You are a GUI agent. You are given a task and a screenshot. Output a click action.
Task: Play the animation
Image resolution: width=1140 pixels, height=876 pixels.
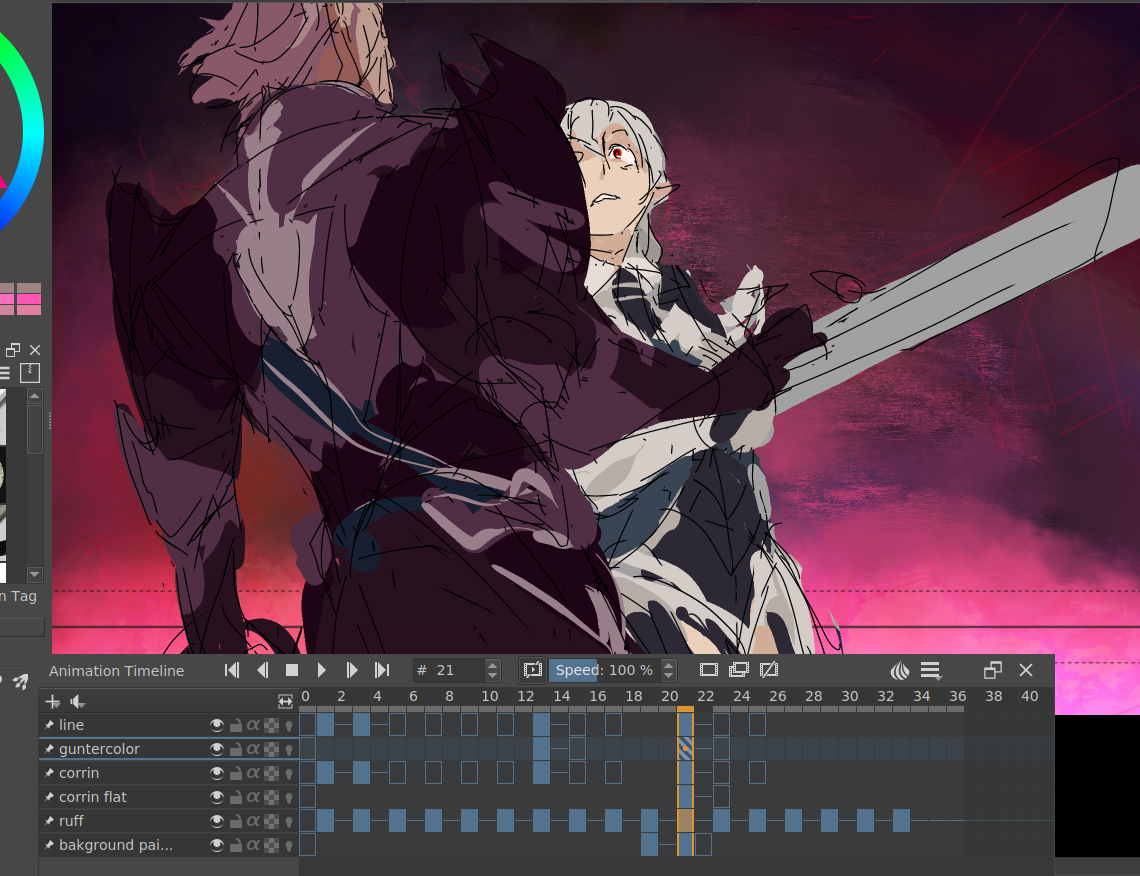click(322, 670)
